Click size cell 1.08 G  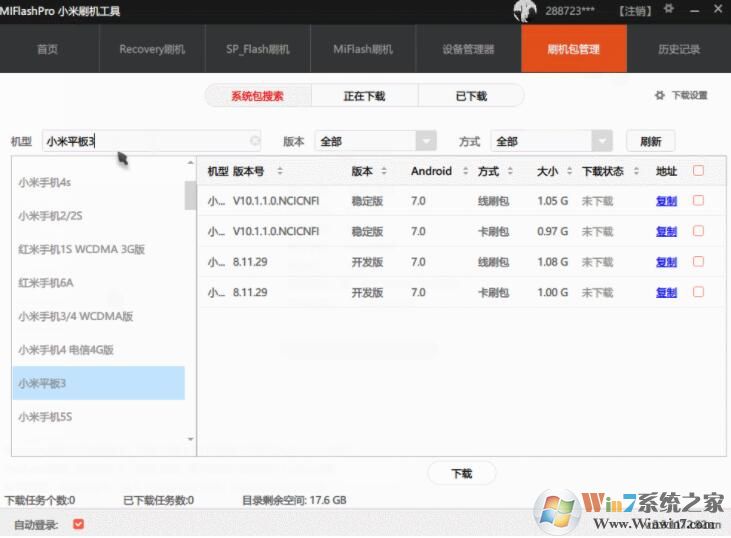click(x=552, y=262)
